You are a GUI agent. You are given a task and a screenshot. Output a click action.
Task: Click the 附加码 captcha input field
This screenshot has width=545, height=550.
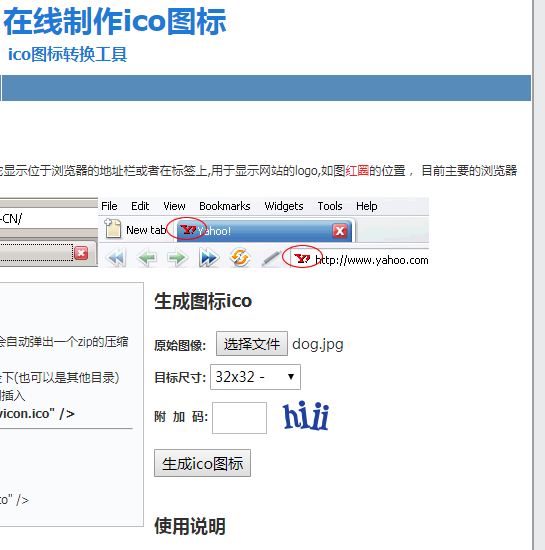240,418
